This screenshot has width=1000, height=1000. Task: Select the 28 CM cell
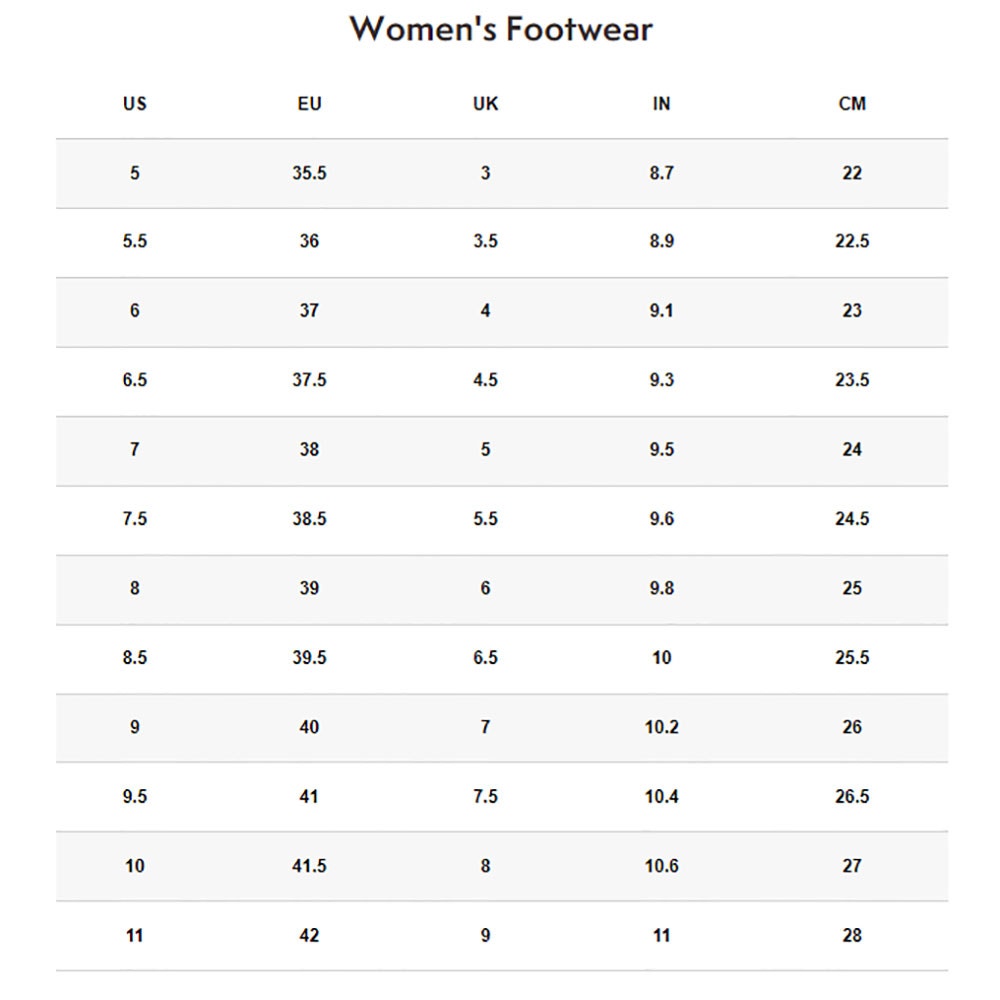pos(852,936)
